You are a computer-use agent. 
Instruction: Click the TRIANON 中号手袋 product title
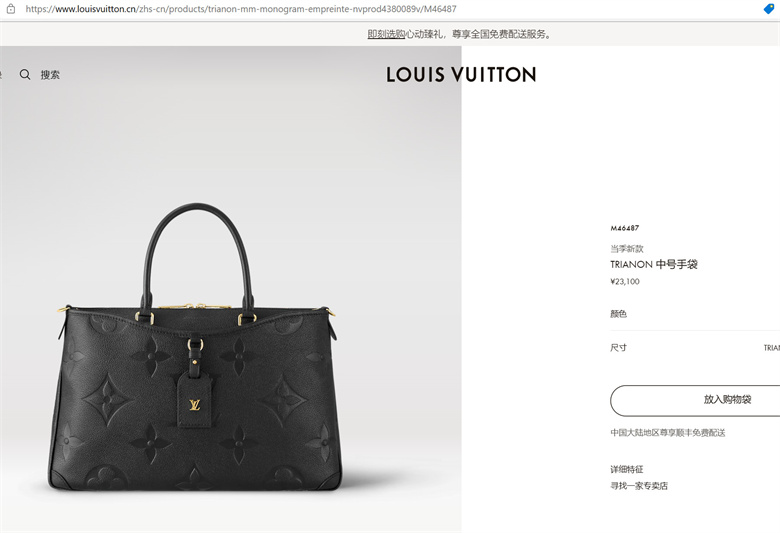[654, 264]
